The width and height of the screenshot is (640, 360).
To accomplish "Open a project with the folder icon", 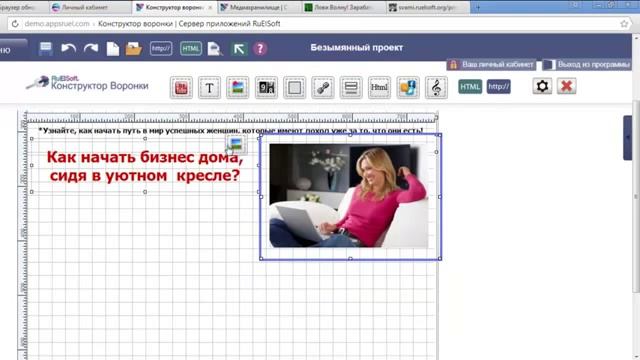I will coord(133,49).
